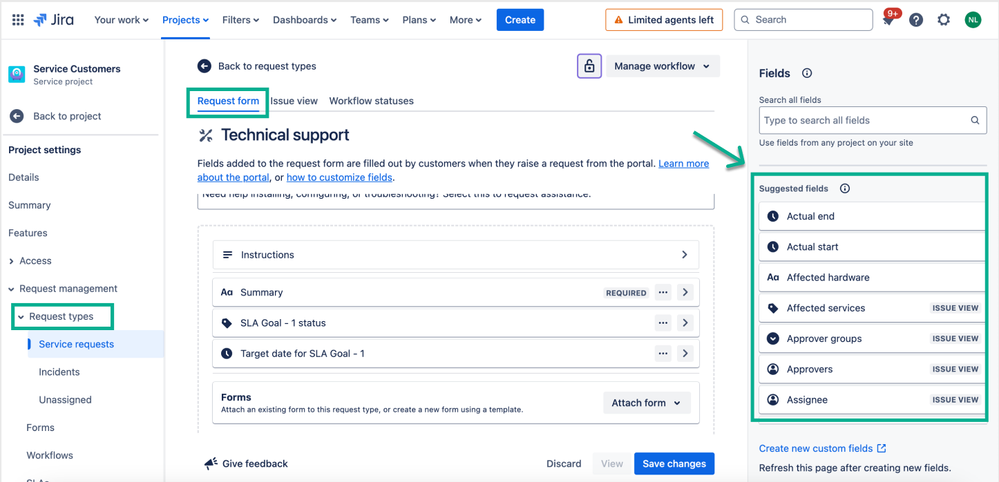Image resolution: width=999 pixels, height=482 pixels.
Task: Open the Summary field more options ellipsis
Action: (663, 292)
